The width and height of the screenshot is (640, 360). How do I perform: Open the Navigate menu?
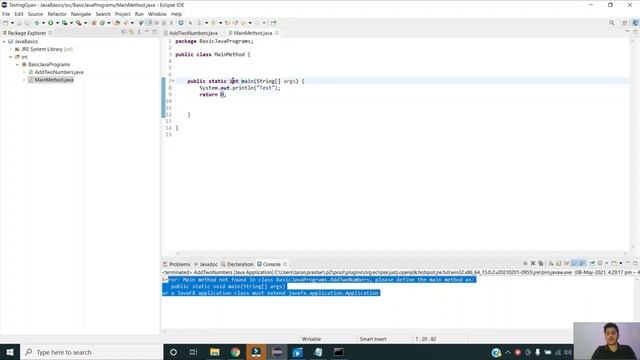(81, 14)
